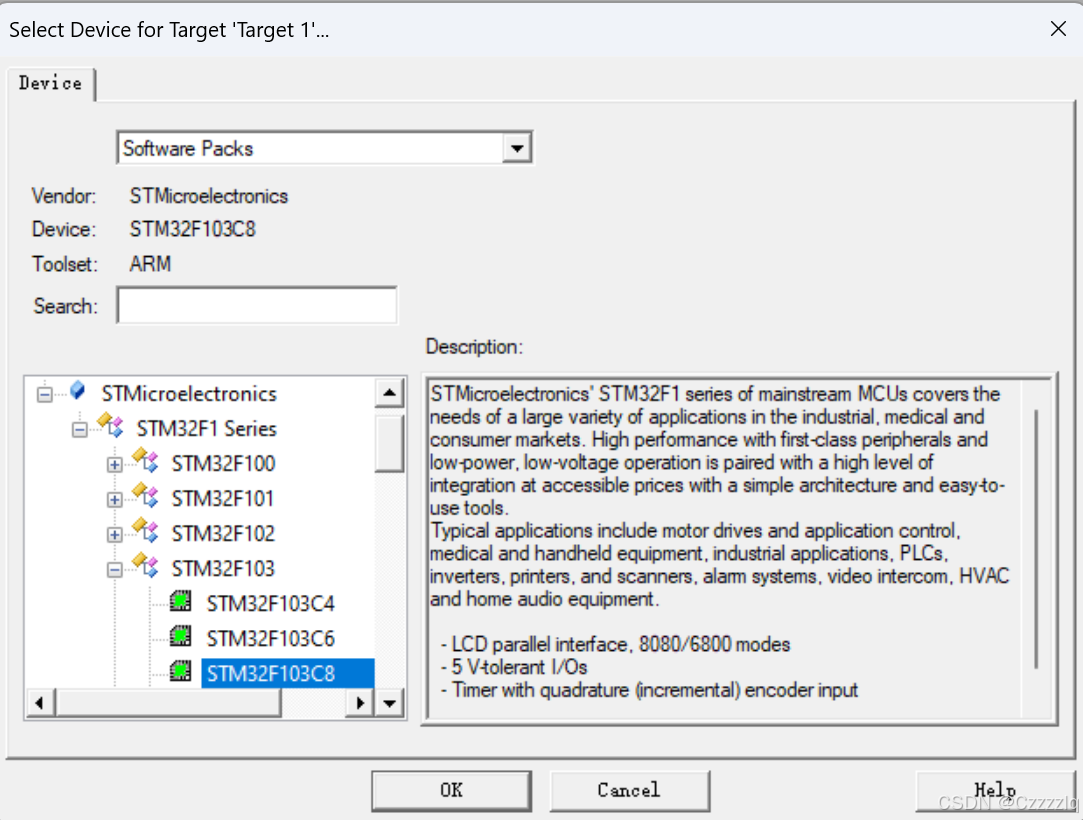Select STM32F103C6 in device tree

[271, 638]
